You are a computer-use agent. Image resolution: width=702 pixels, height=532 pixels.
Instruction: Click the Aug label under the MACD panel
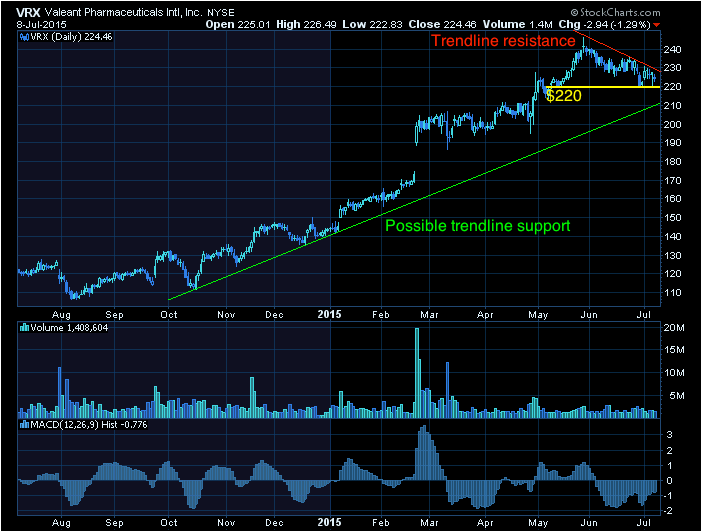[x=61, y=523]
